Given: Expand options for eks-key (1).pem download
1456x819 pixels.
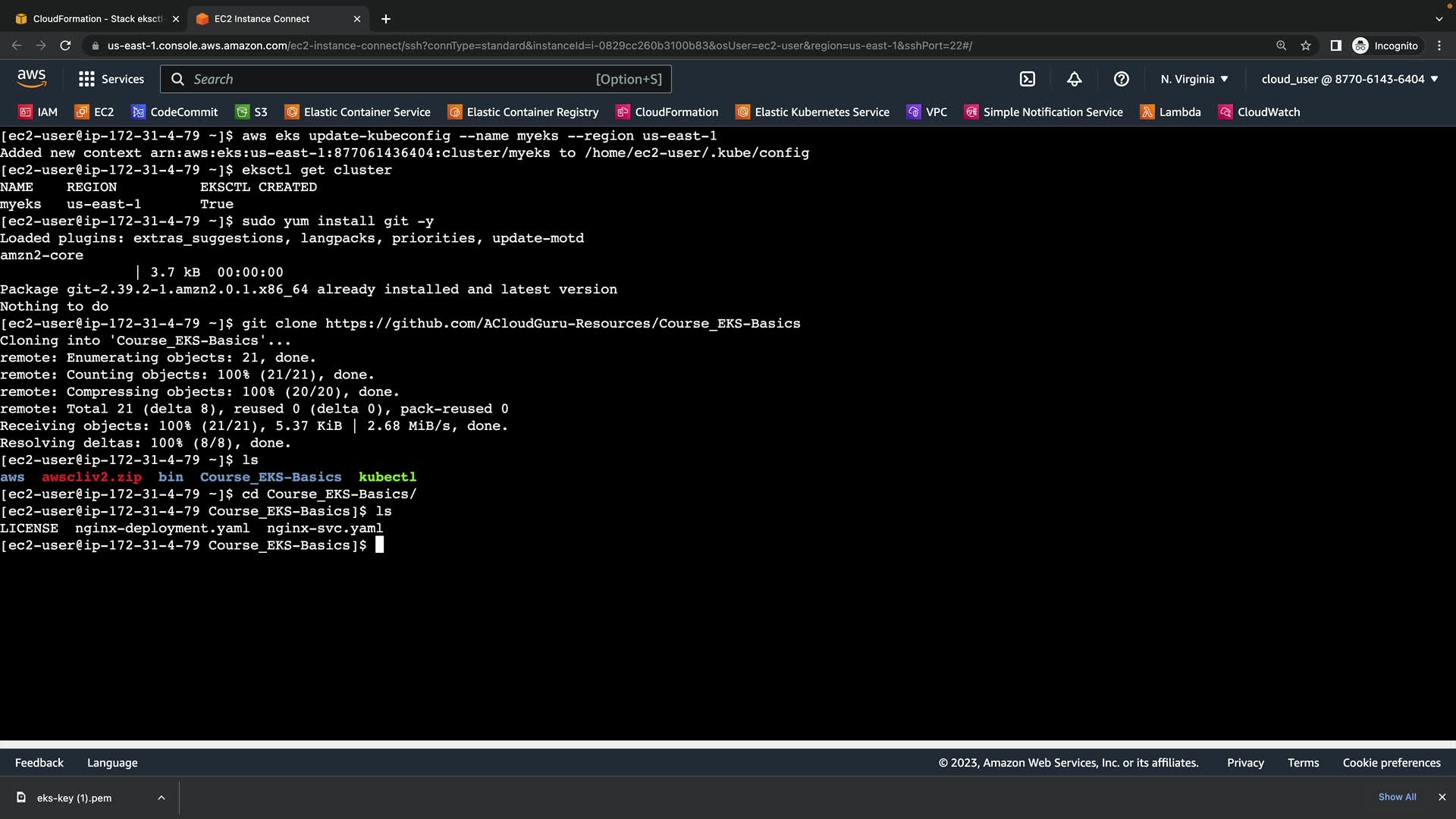Looking at the screenshot, I should pos(162,798).
